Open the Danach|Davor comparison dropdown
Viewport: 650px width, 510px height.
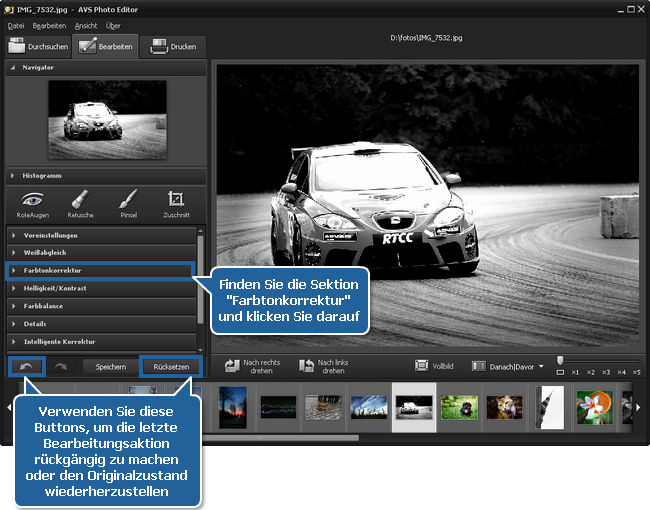[514, 366]
